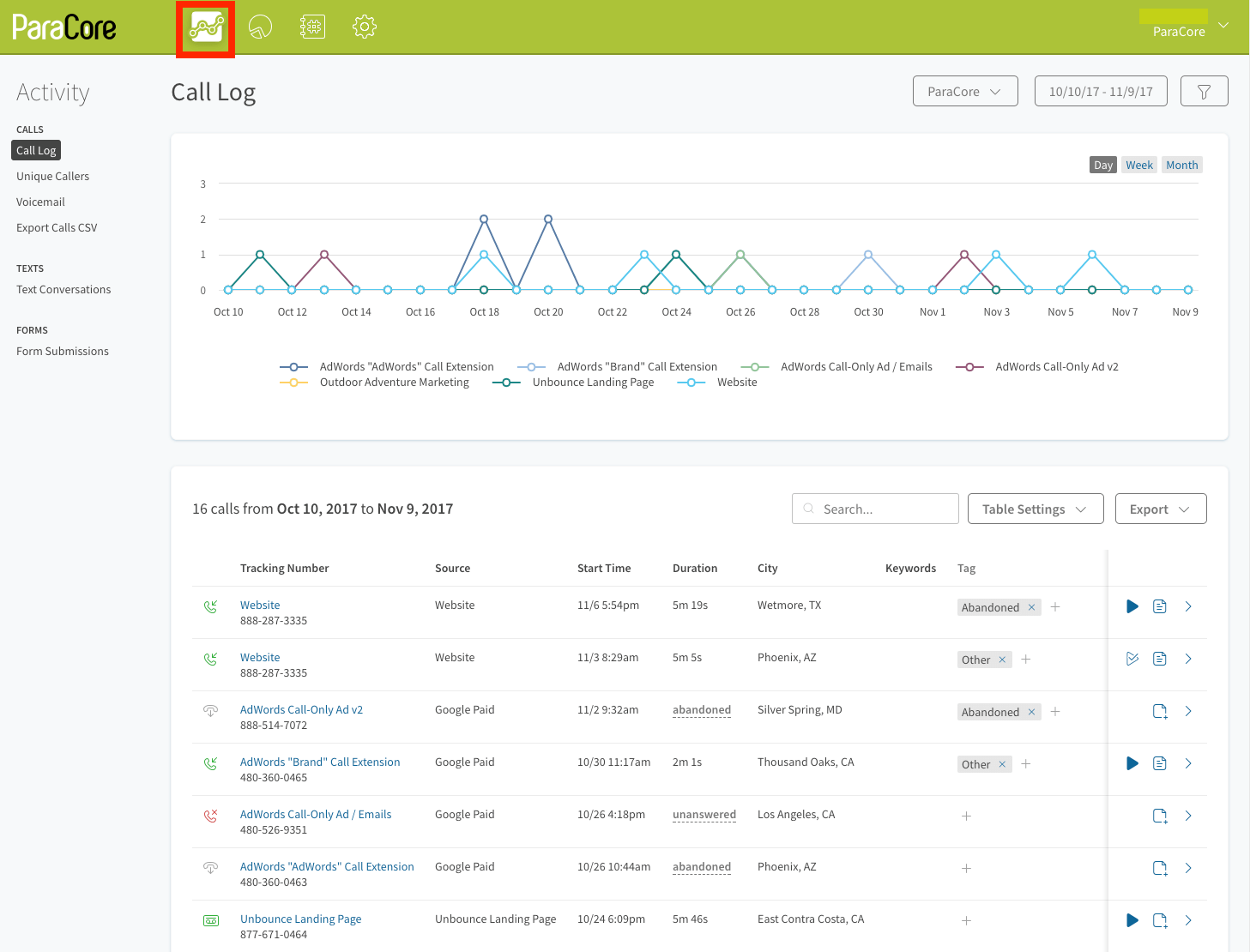Open the Reports pie chart icon
Image resolution: width=1250 pixels, height=952 pixels.
click(x=260, y=27)
